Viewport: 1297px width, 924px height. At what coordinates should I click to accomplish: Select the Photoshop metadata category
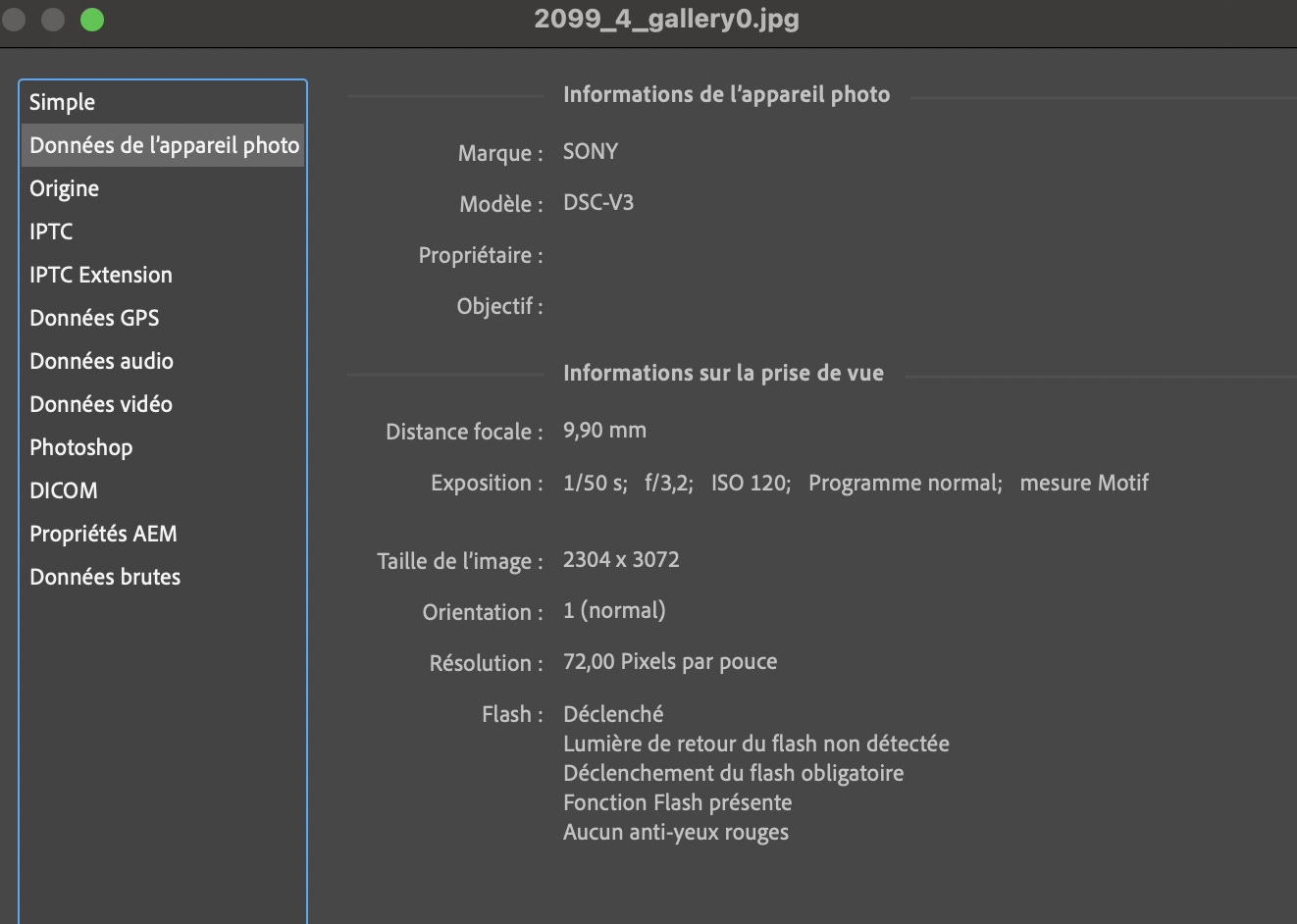pos(80,447)
